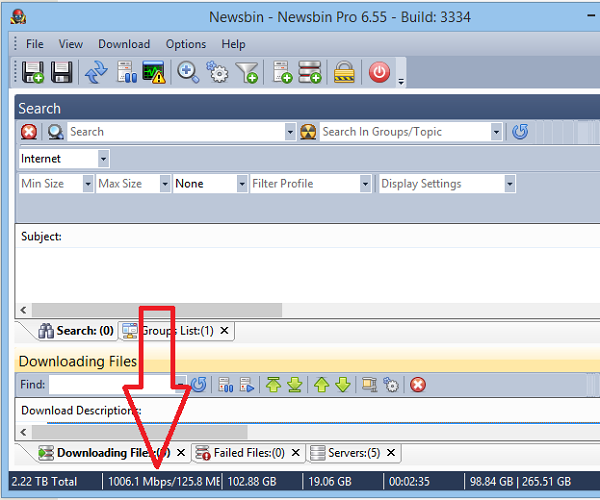The height and width of the screenshot is (500, 600).
Task: Click the search results horizontal scrollbar thumb
Action: coord(157,310)
